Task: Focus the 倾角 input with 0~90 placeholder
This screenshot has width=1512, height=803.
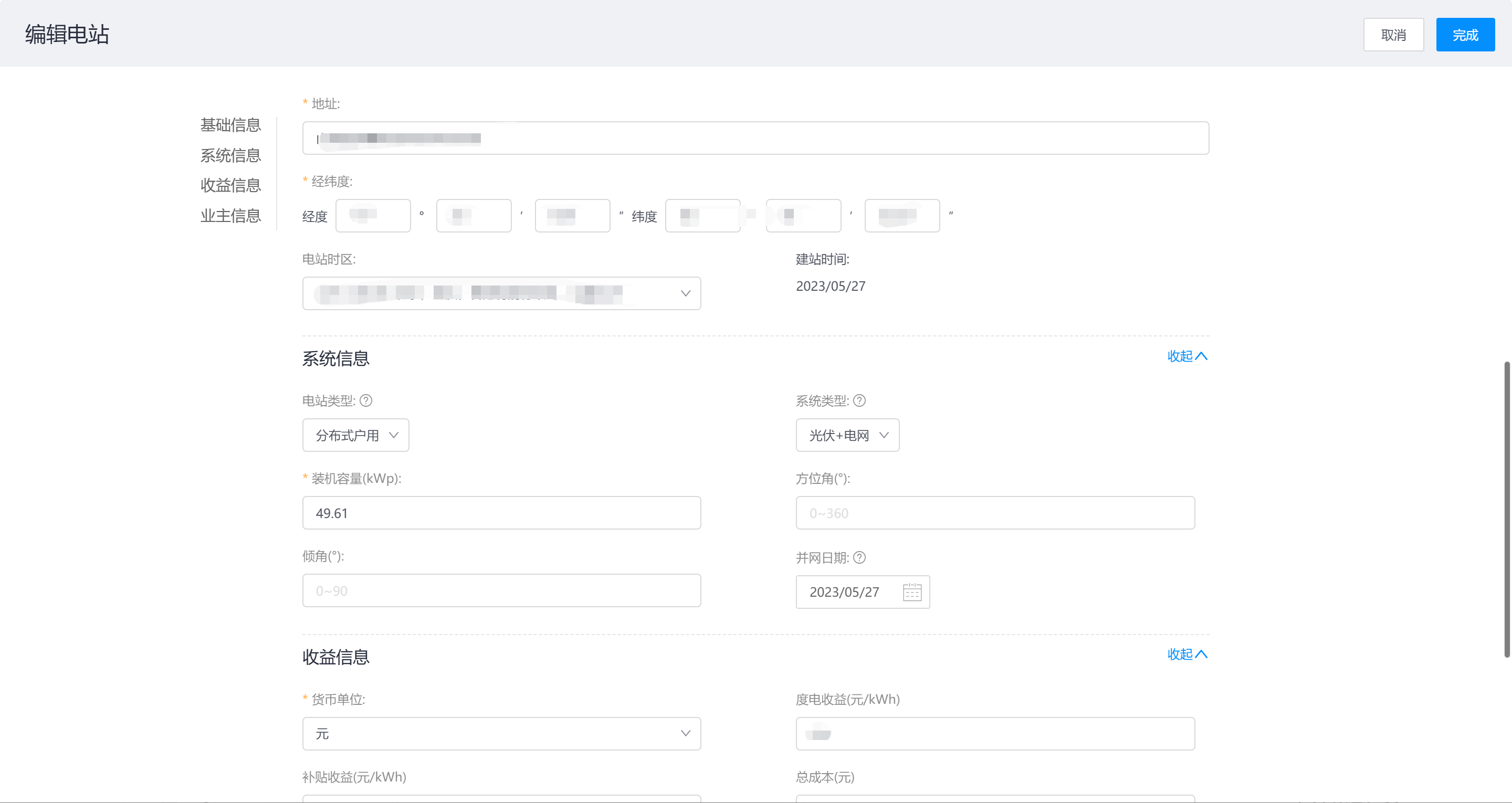Action: coord(501,591)
